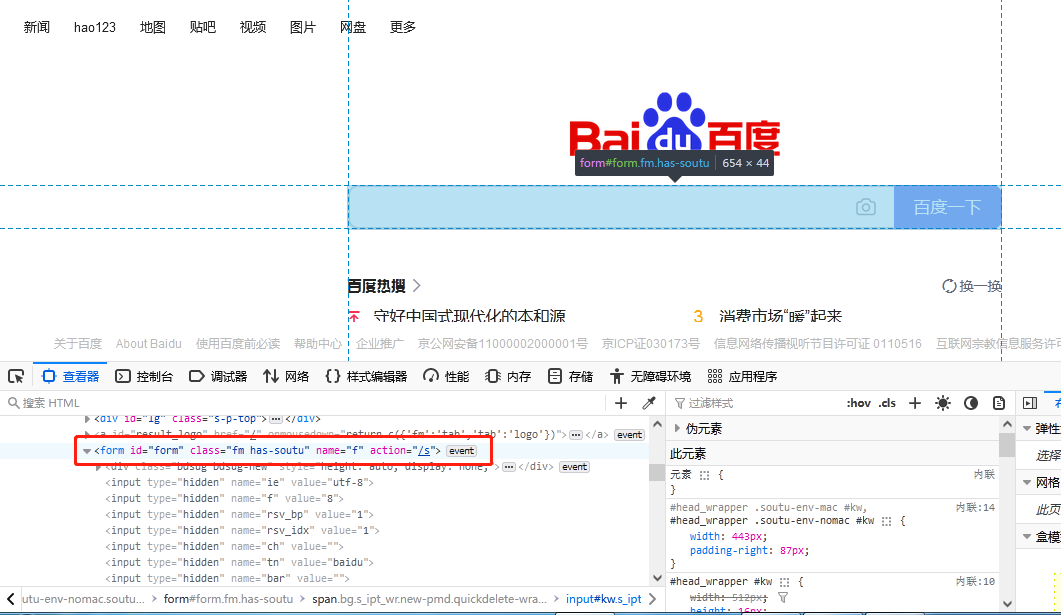Highlight elements matching 元素 selector icon
This screenshot has width=1061, height=615.
704,475
